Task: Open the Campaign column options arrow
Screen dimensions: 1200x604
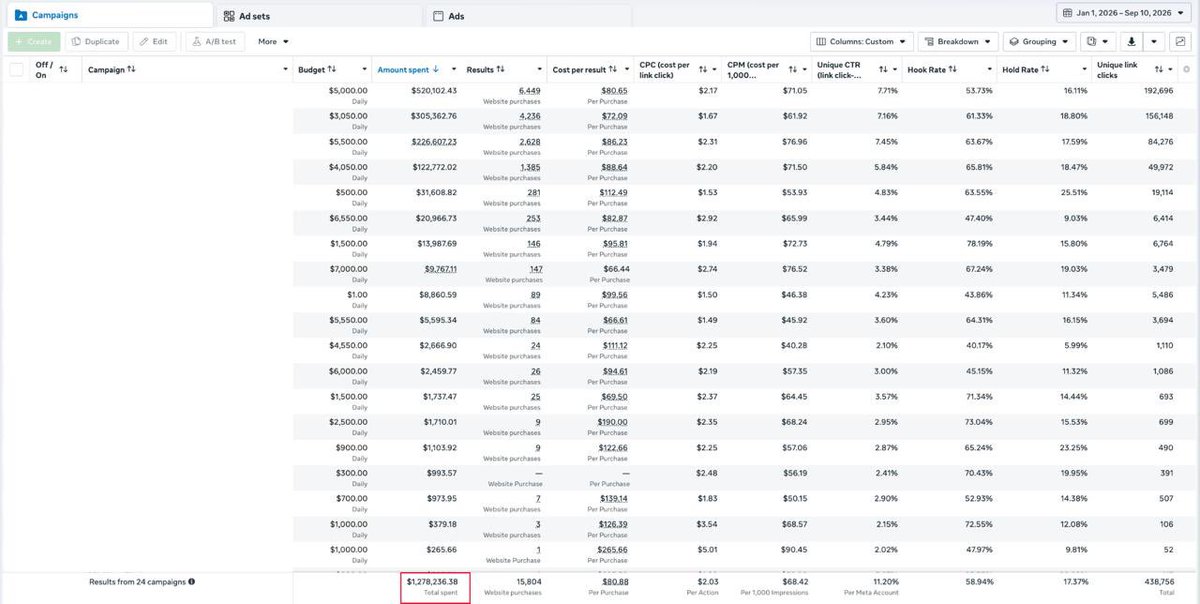Action: (284, 70)
